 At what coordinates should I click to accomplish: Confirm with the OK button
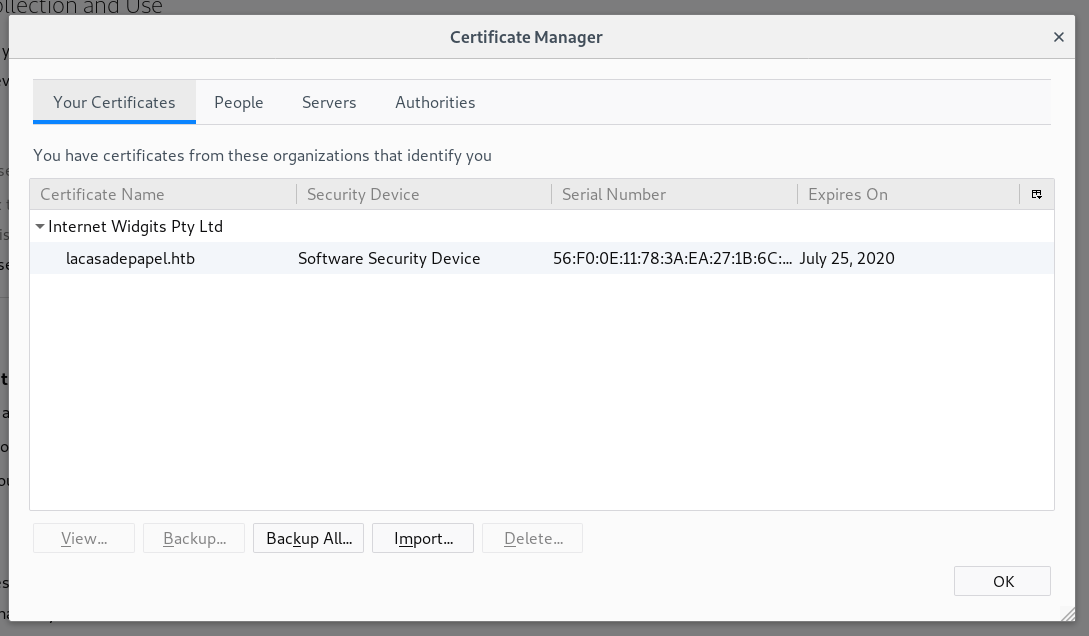pyautogui.click(x=1002, y=581)
